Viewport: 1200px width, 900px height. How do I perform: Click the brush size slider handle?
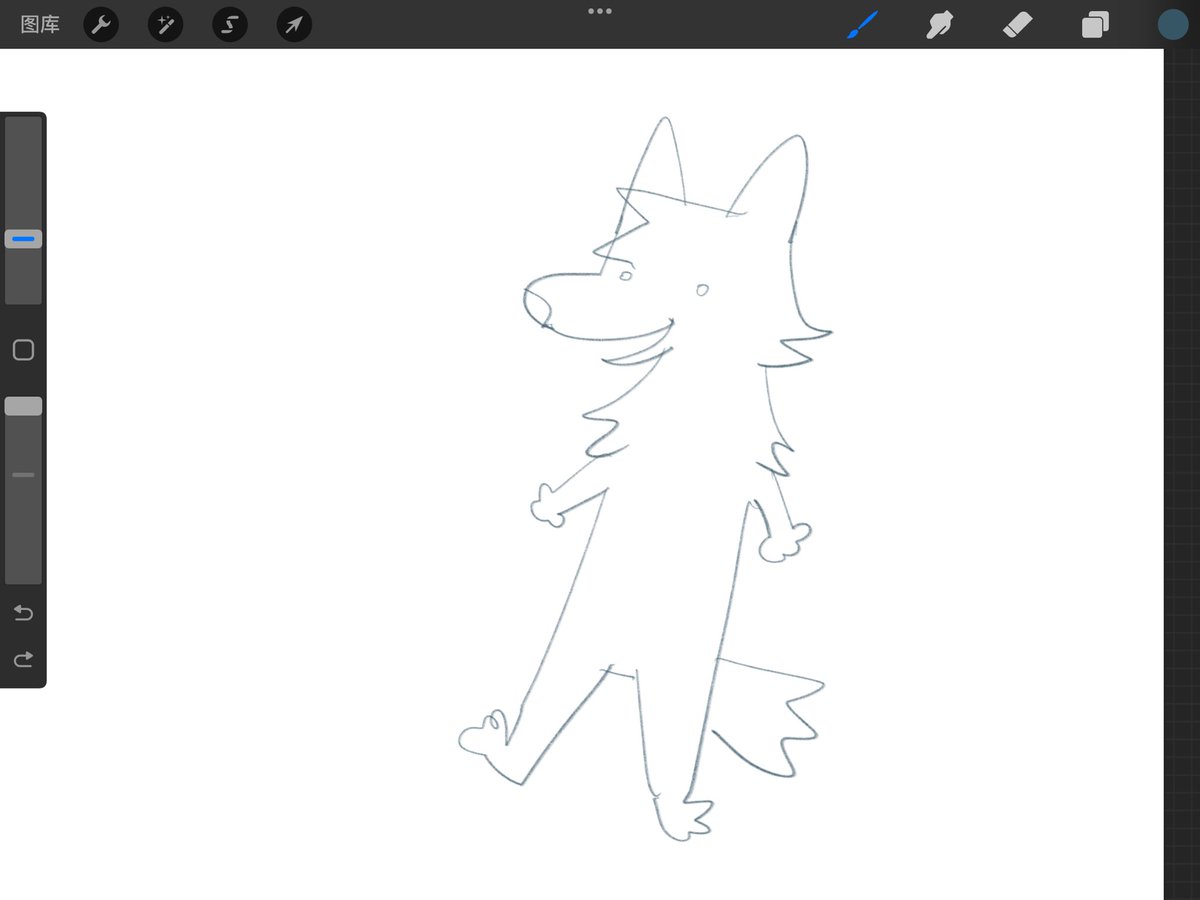coord(23,239)
